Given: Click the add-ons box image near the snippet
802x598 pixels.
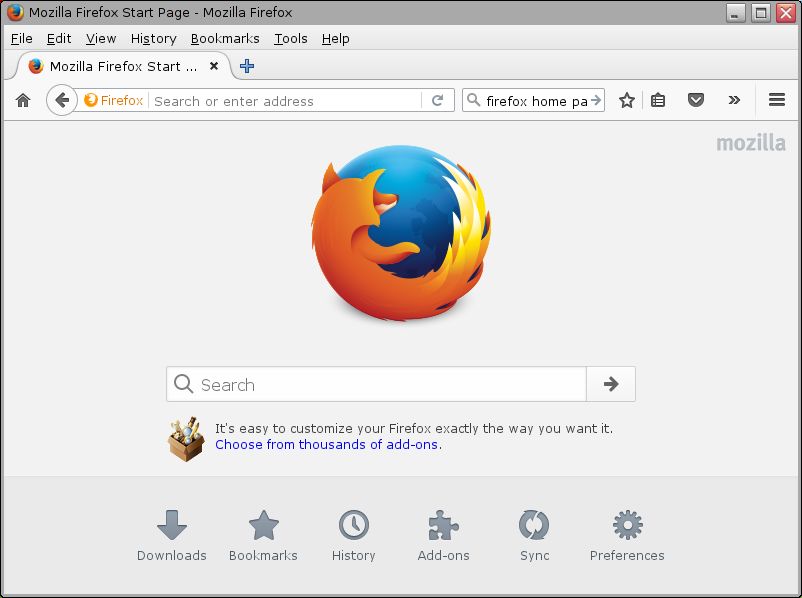Looking at the screenshot, I should tap(186, 439).
